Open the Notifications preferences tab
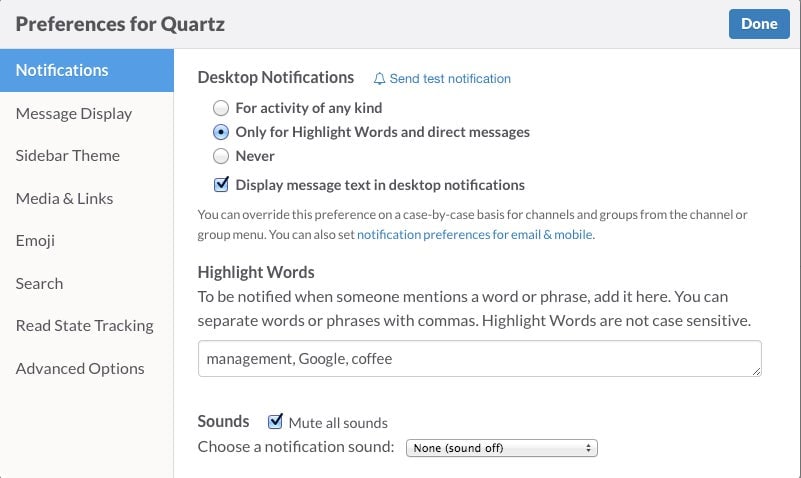Image resolution: width=801 pixels, height=478 pixels. (87, 70)
